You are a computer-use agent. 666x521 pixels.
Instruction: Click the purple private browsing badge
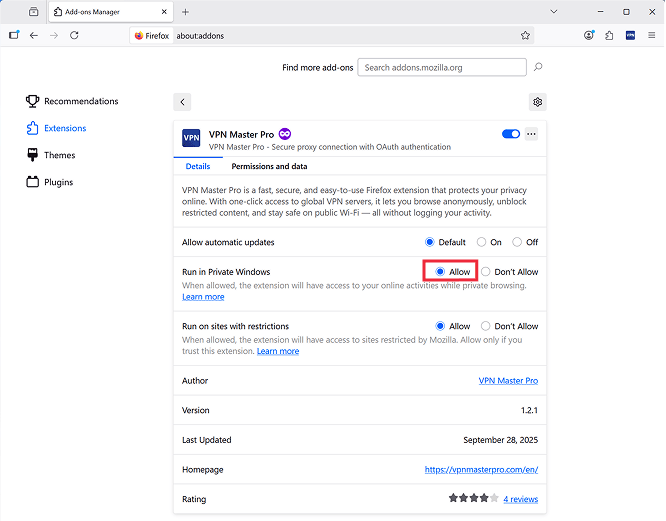[x=285, y=134]
